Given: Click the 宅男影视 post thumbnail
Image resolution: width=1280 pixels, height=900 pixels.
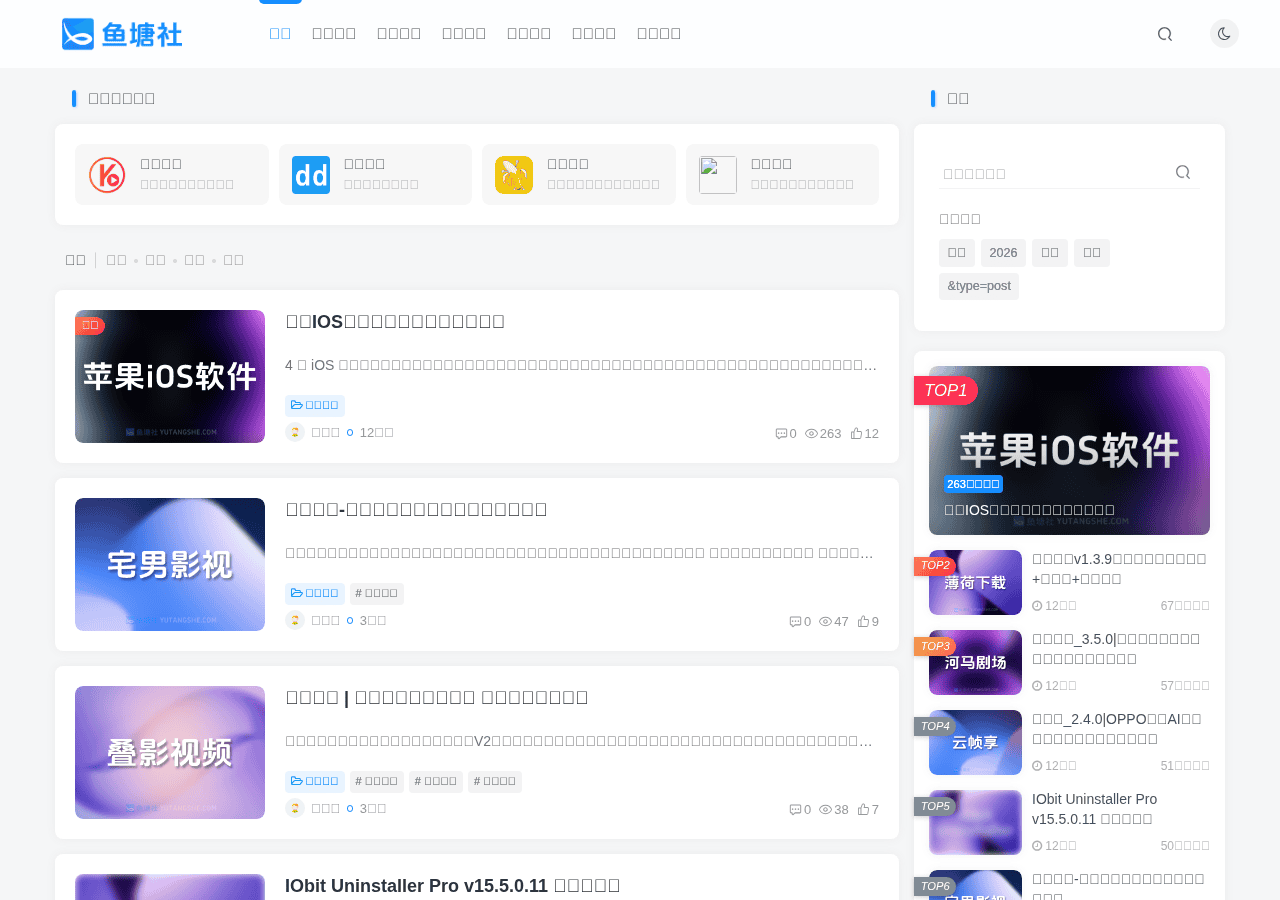Looking at the screenshot, I should [x=170, y=564].
